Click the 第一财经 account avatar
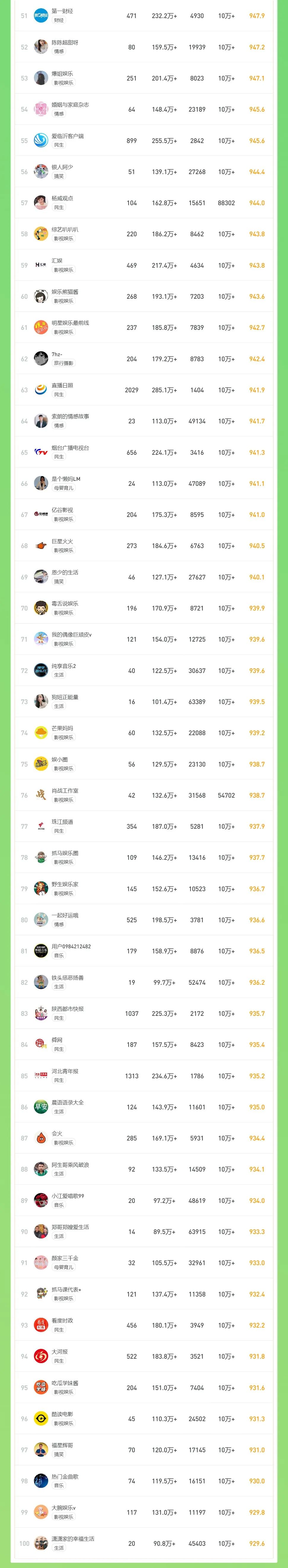Image resolution: width=288 pixels, height=1568 pixels. coord(41,16)
